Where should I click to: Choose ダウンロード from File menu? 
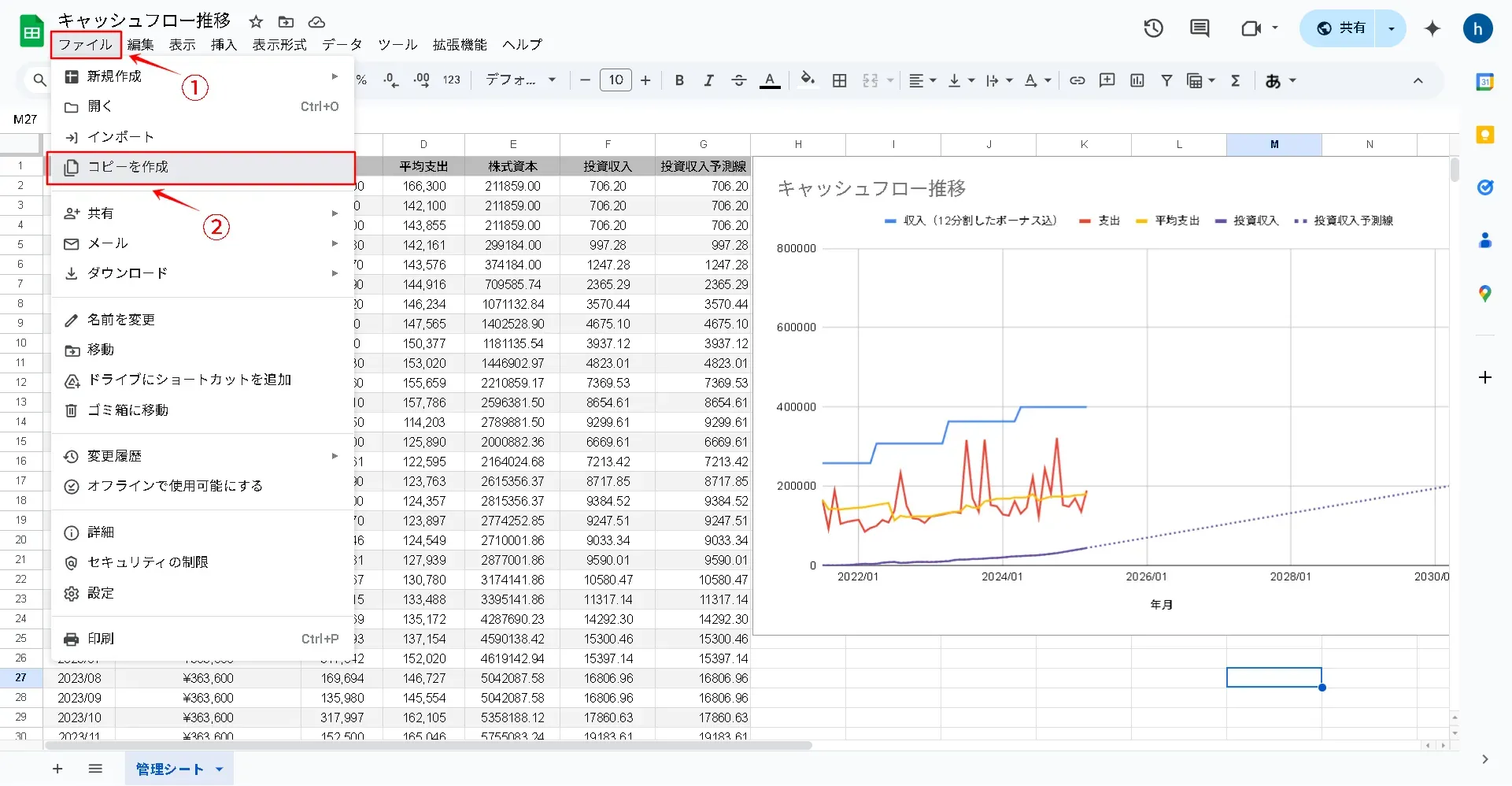click(201, 273)
